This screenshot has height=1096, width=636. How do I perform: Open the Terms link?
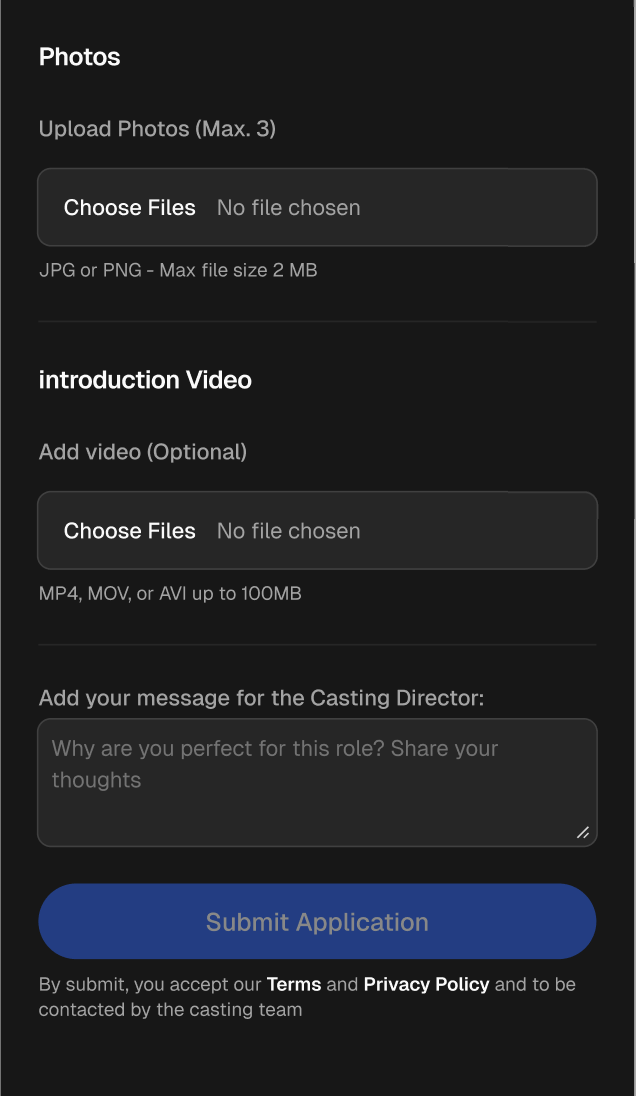point(294,984)
